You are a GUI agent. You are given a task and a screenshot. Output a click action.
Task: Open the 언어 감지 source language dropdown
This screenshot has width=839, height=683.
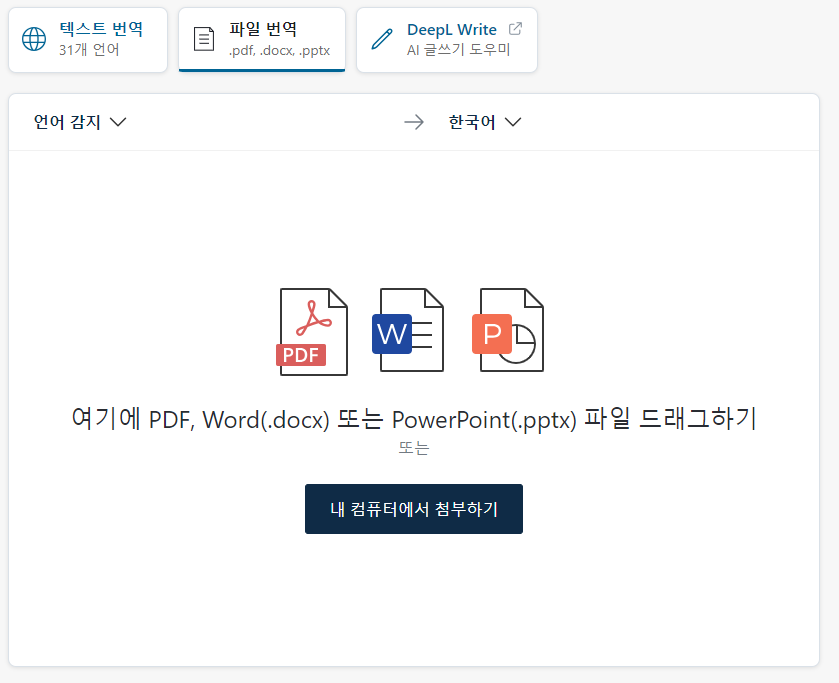80,122
